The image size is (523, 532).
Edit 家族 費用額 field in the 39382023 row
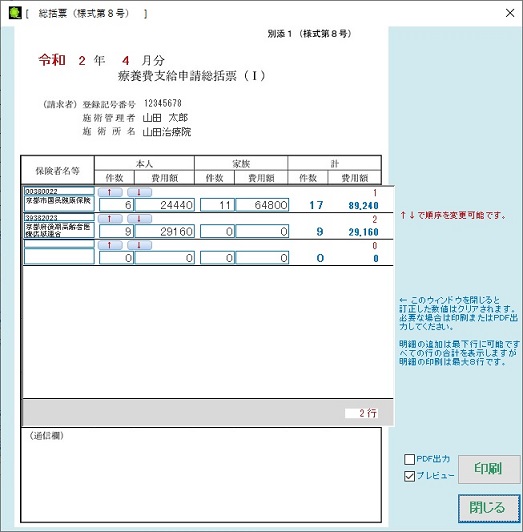coord(262,231)
